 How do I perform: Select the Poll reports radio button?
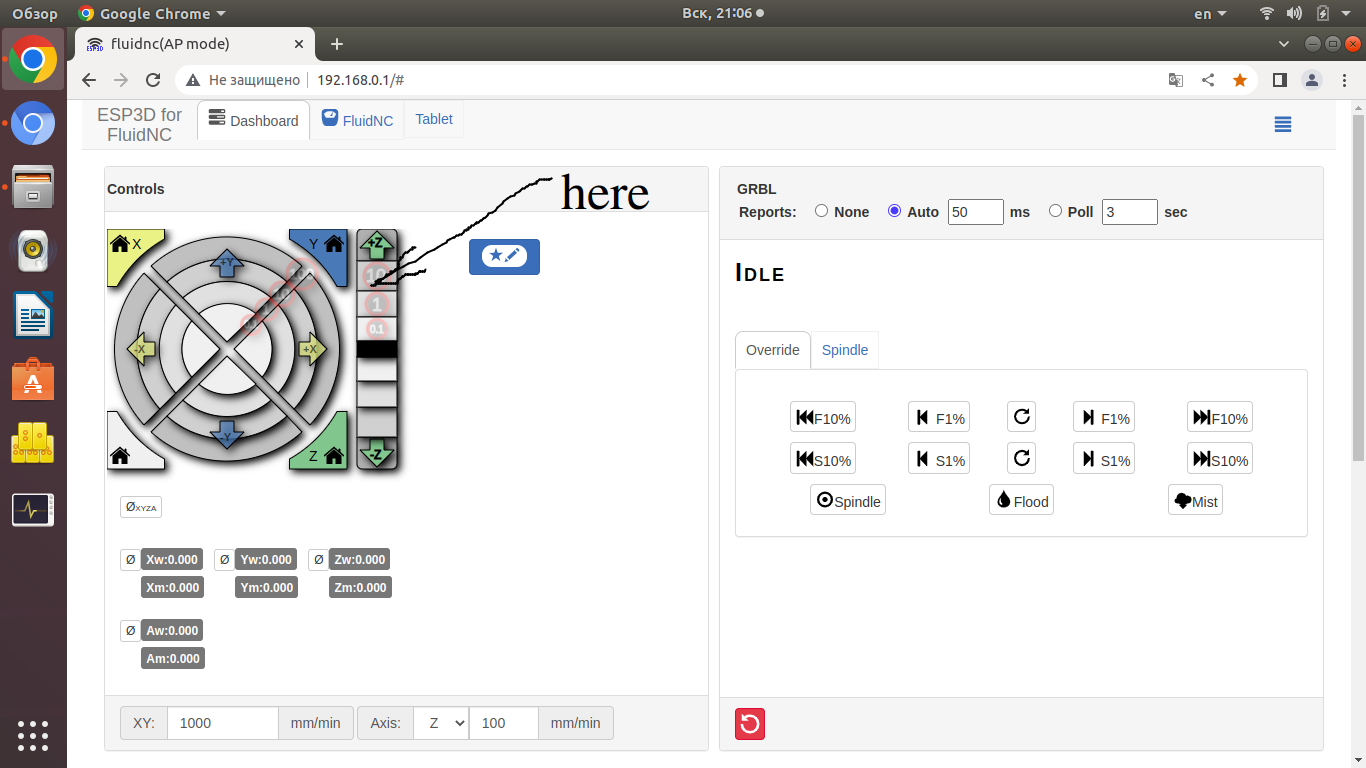[1055, 210]
